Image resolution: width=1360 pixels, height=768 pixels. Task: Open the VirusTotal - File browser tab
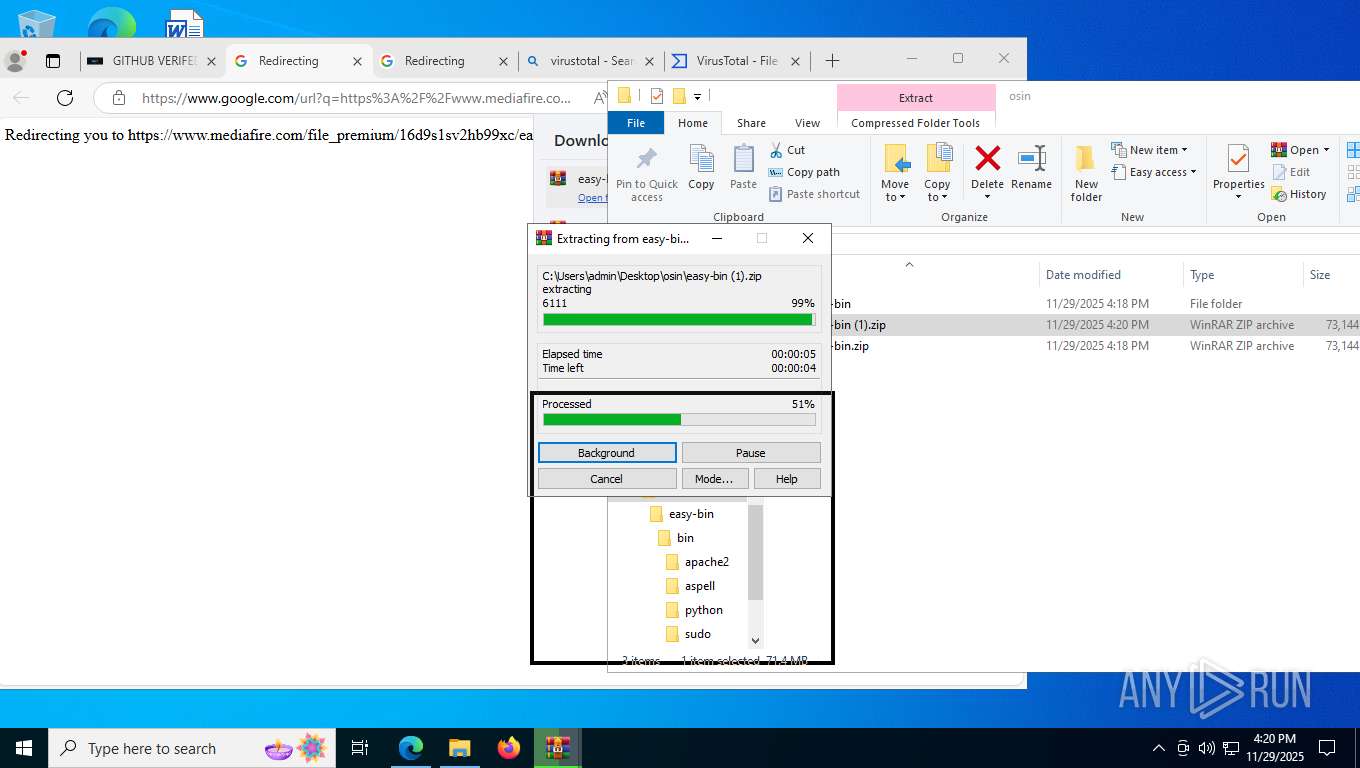tap(737, 61)
